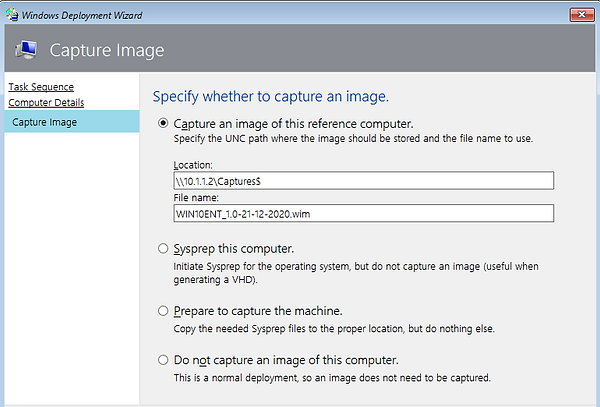Pick the 'Prepare to capture the machine' radio

point(163,311)
